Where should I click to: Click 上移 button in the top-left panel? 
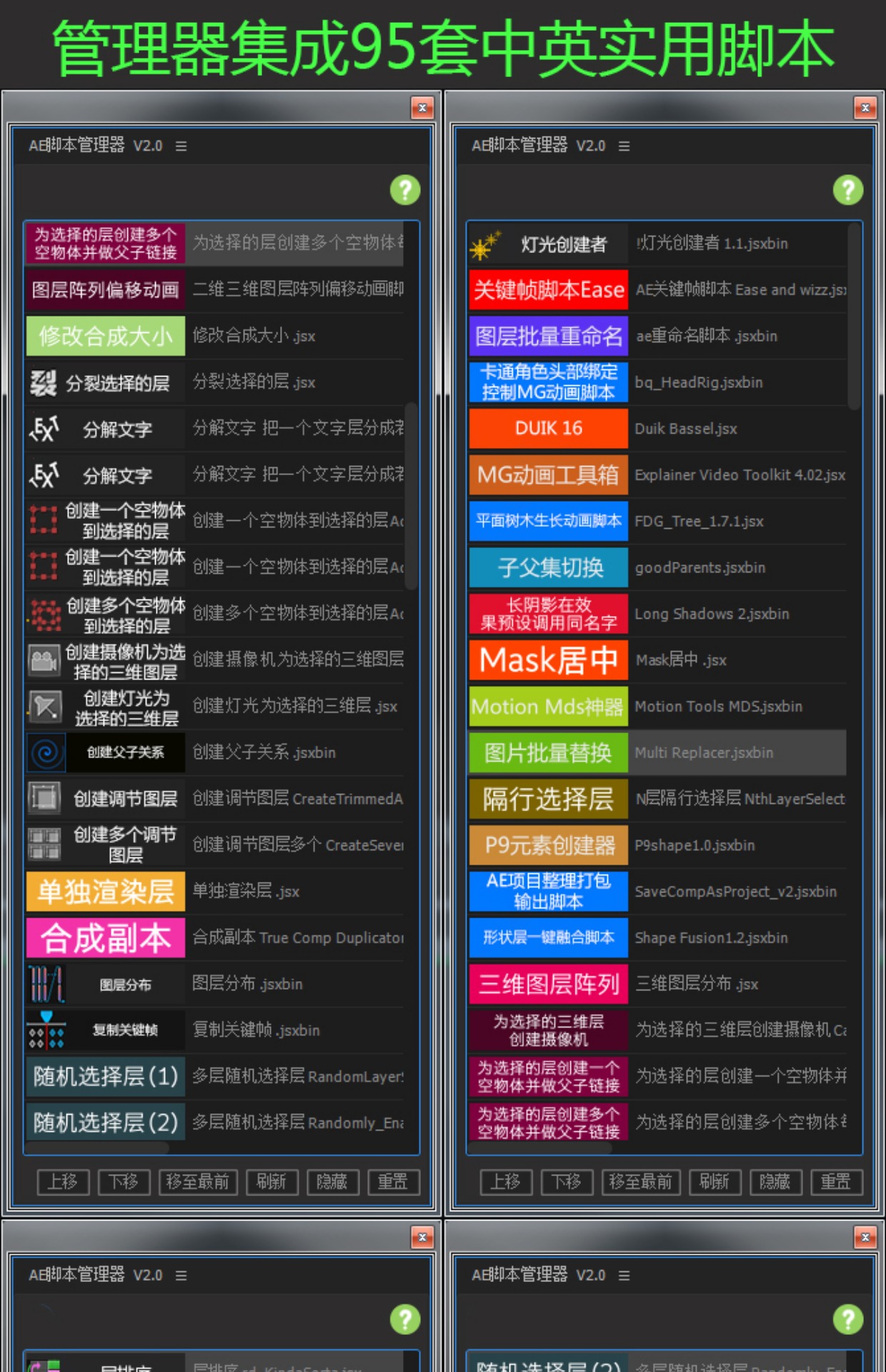64,1182
